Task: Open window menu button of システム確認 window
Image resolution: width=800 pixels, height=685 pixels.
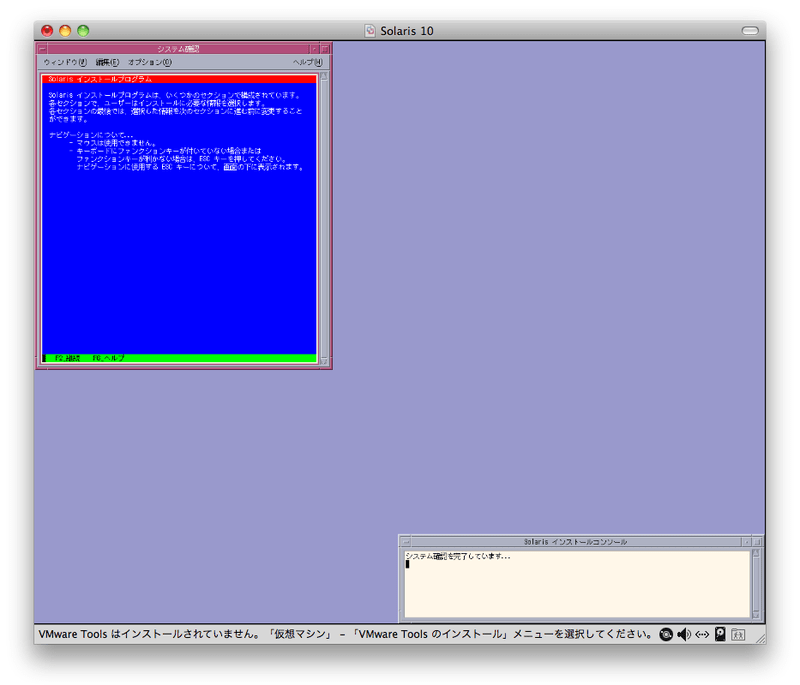Action: pos(42,48)
